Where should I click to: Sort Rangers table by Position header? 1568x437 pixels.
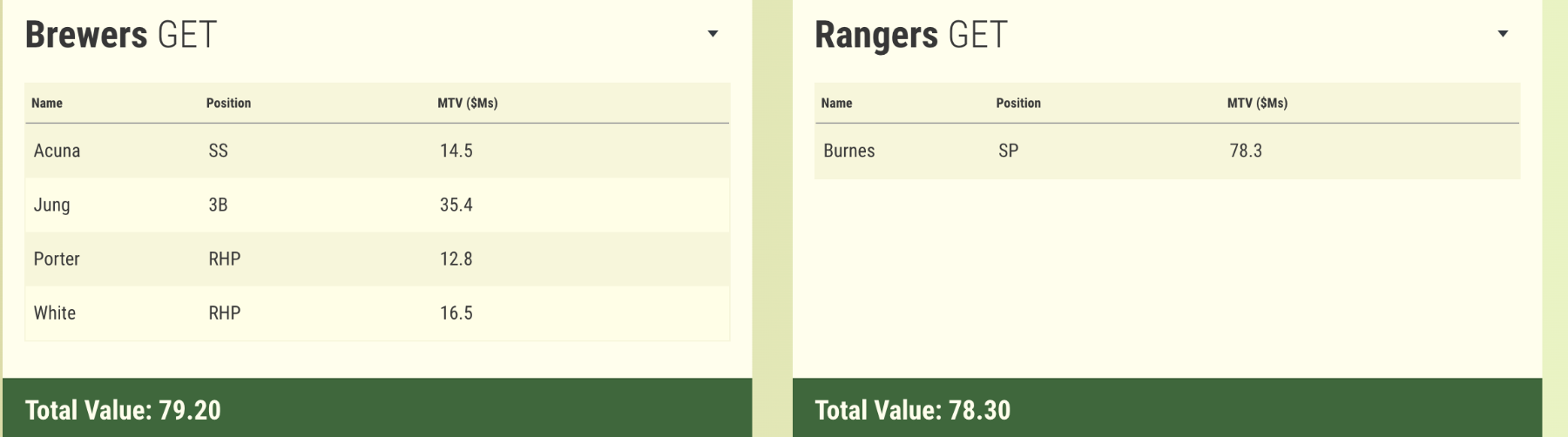click(x=1018, y=103)
